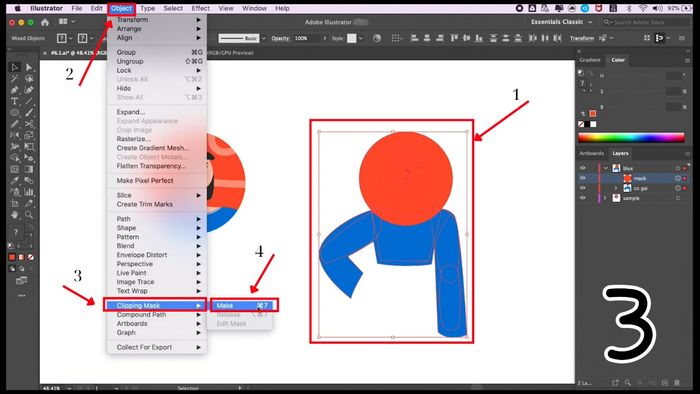
Task: Select the Line Segment tool
Action: pos(29,101)
